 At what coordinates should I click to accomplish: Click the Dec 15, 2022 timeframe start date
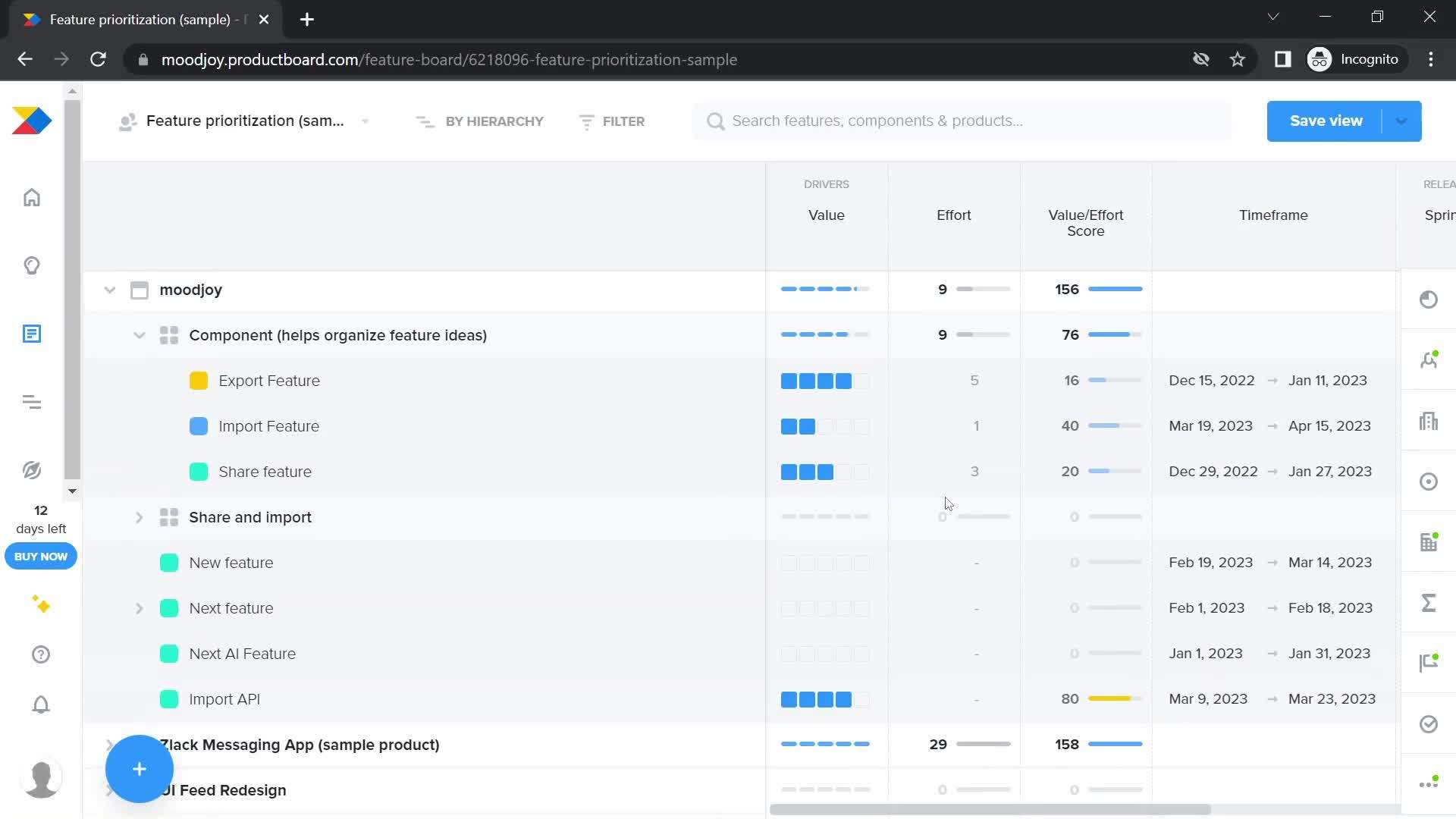click(1212, 381)
